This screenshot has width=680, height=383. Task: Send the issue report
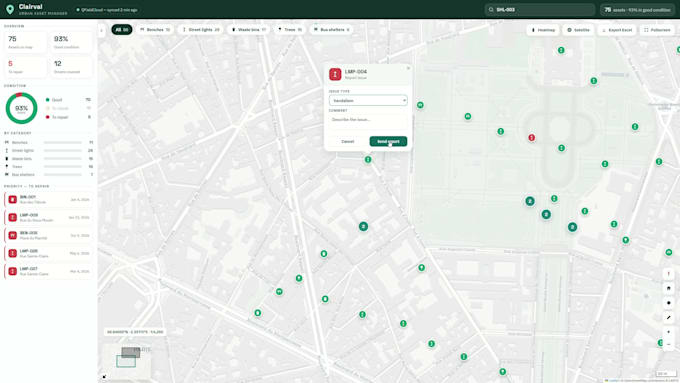(x=388, y=141)
